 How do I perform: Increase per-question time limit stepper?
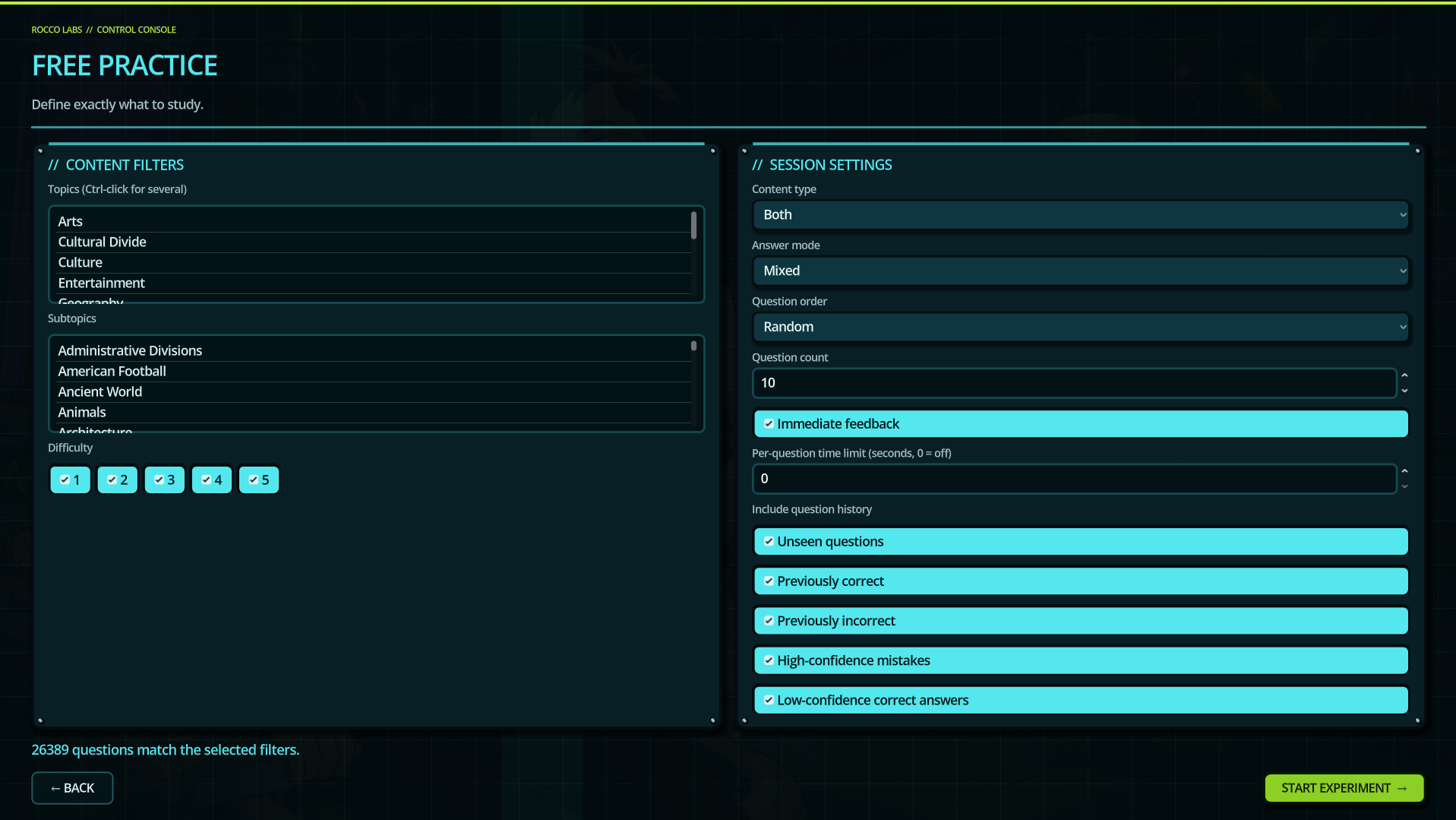click(x=1404, y=471)
